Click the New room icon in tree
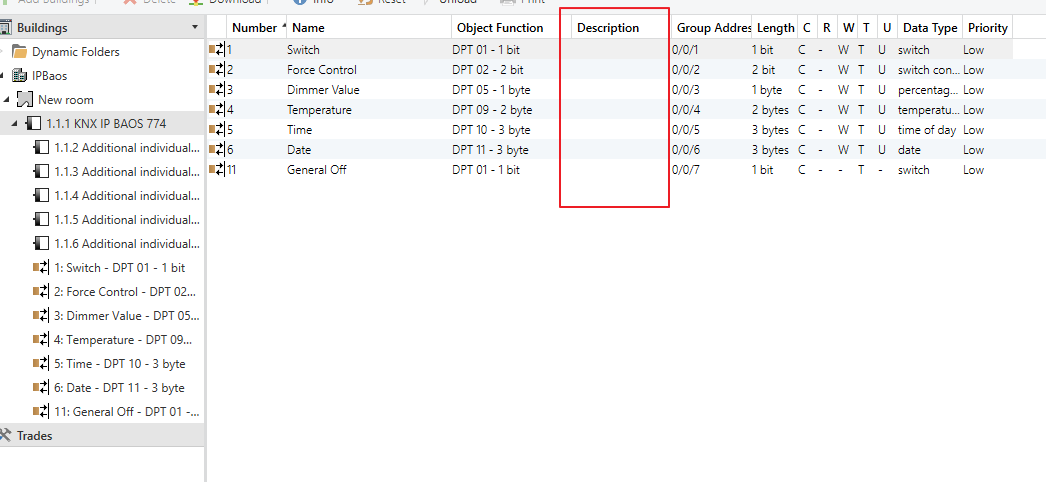Screen dimensions: 1046x482 click(26, 100)
